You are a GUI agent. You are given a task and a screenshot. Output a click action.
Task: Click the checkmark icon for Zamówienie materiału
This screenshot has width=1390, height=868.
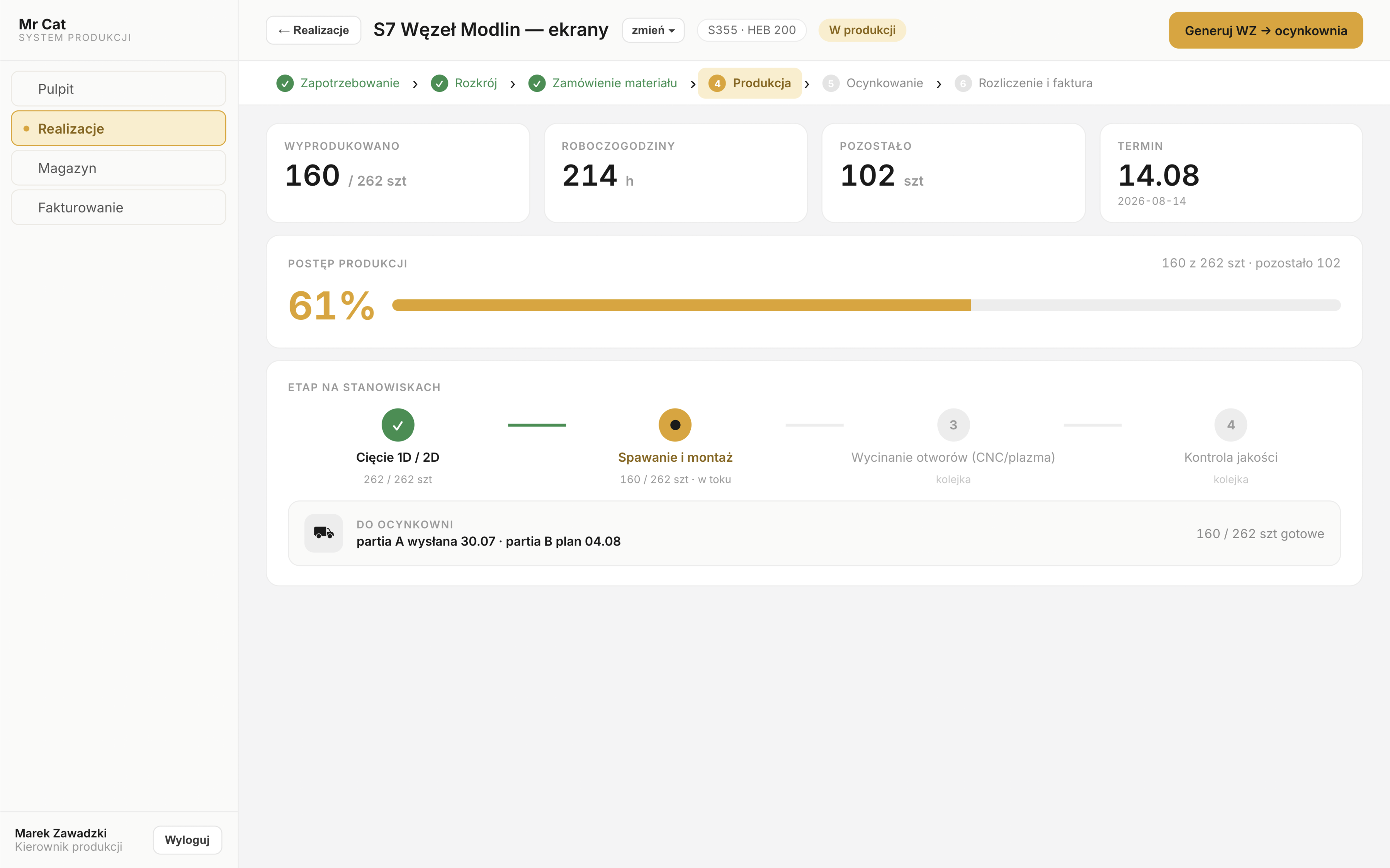click(537, 84)
